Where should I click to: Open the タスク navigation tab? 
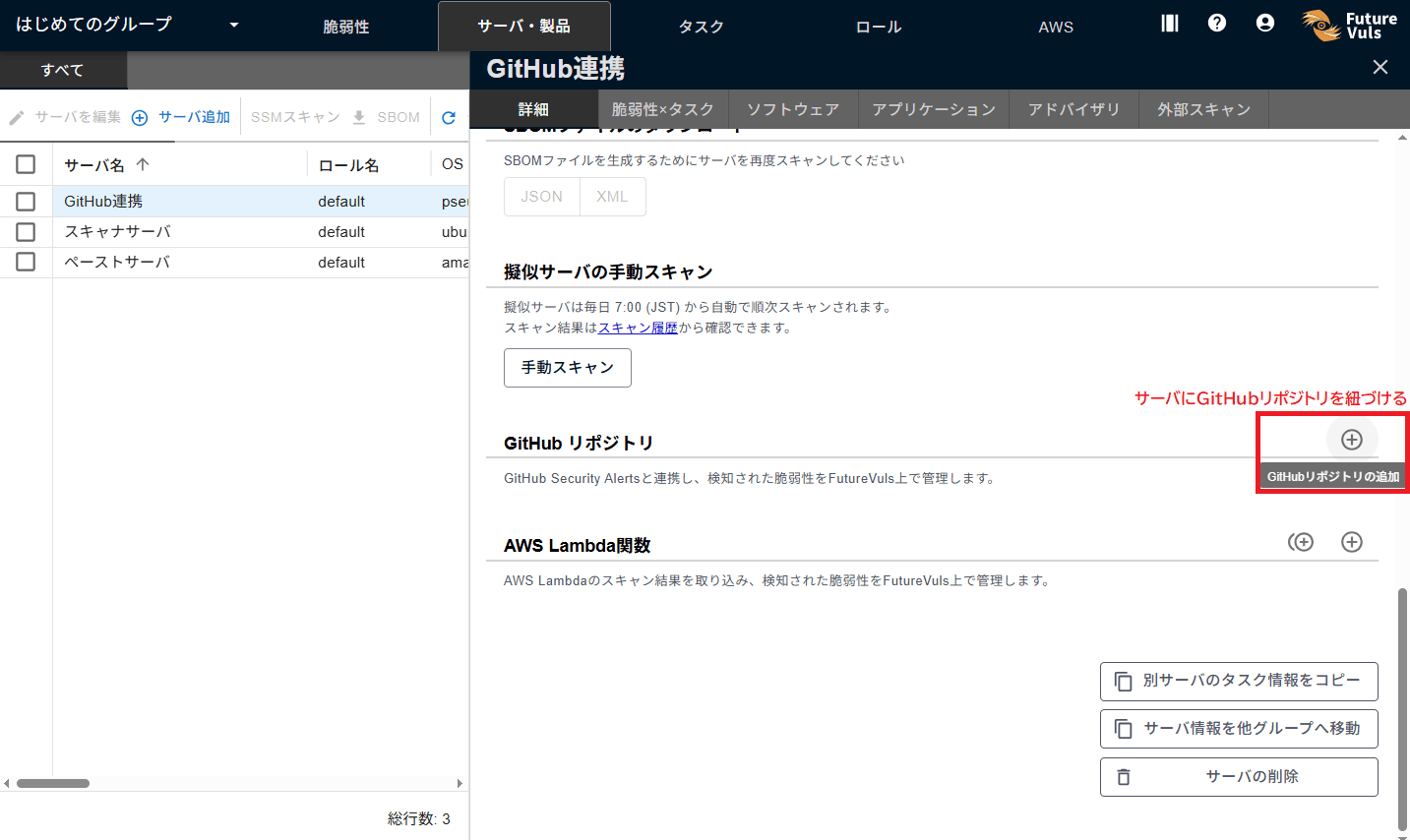(702, 27)
